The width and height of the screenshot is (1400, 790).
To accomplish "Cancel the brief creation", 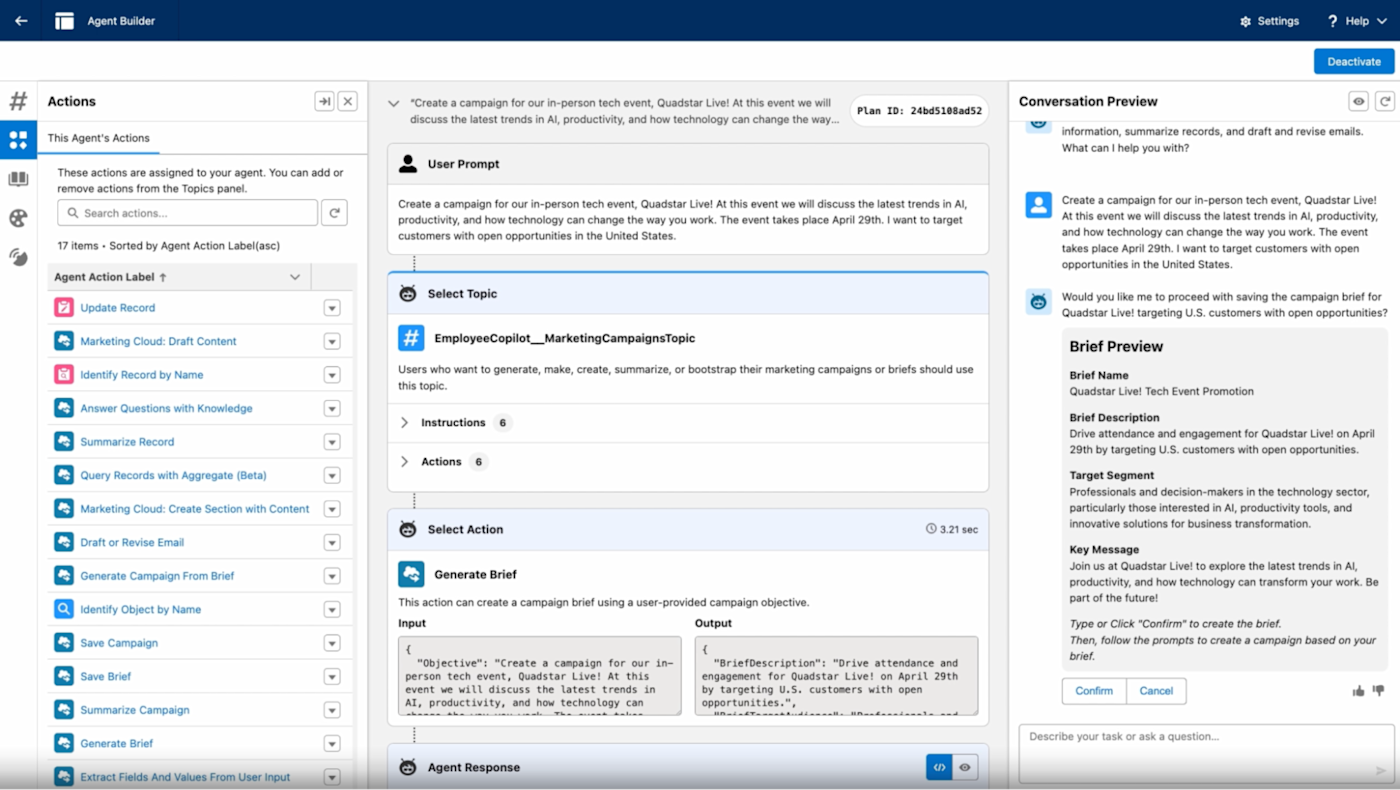I will (1156, 691).
